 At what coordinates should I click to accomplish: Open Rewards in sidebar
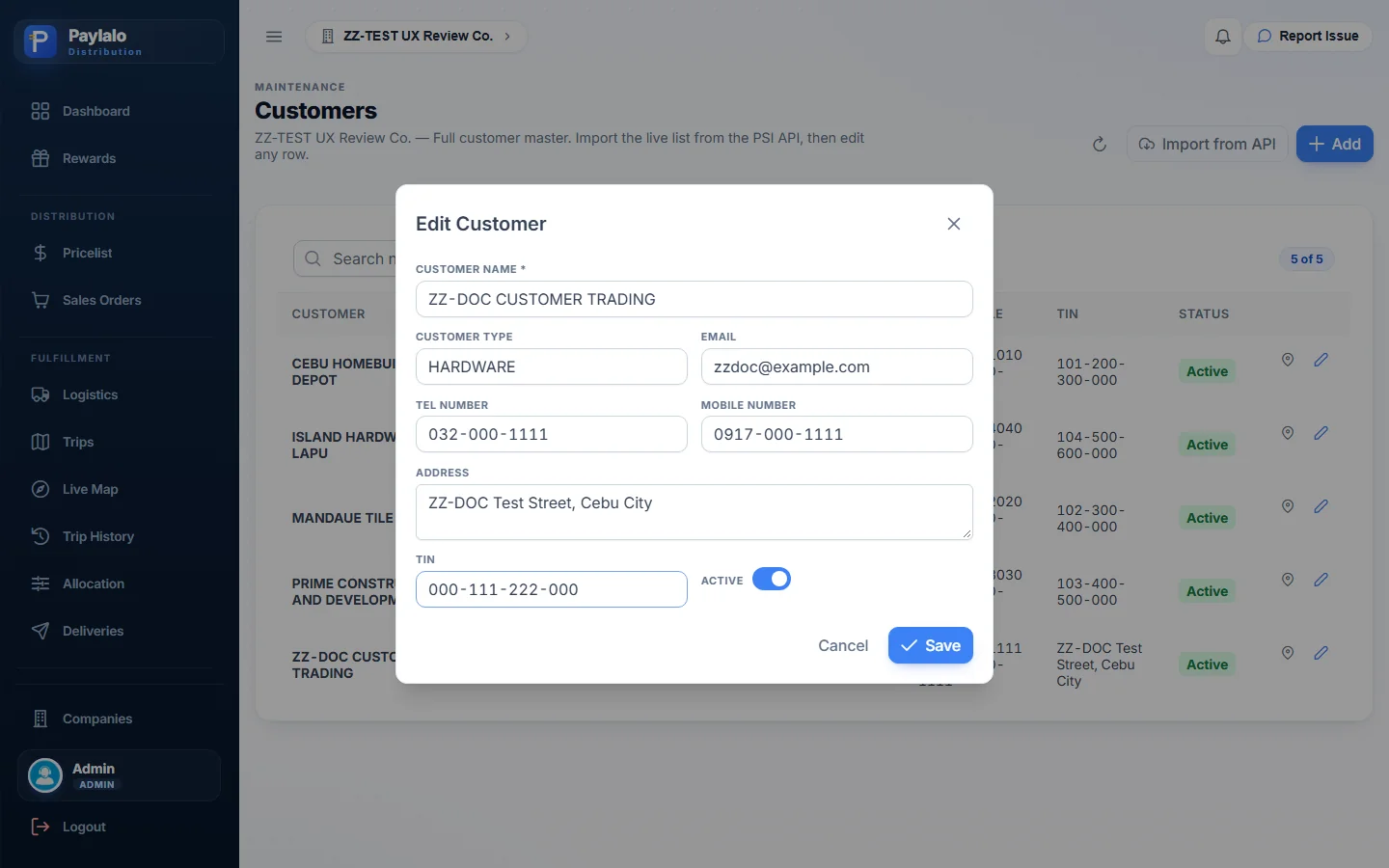tap(120, 158)
